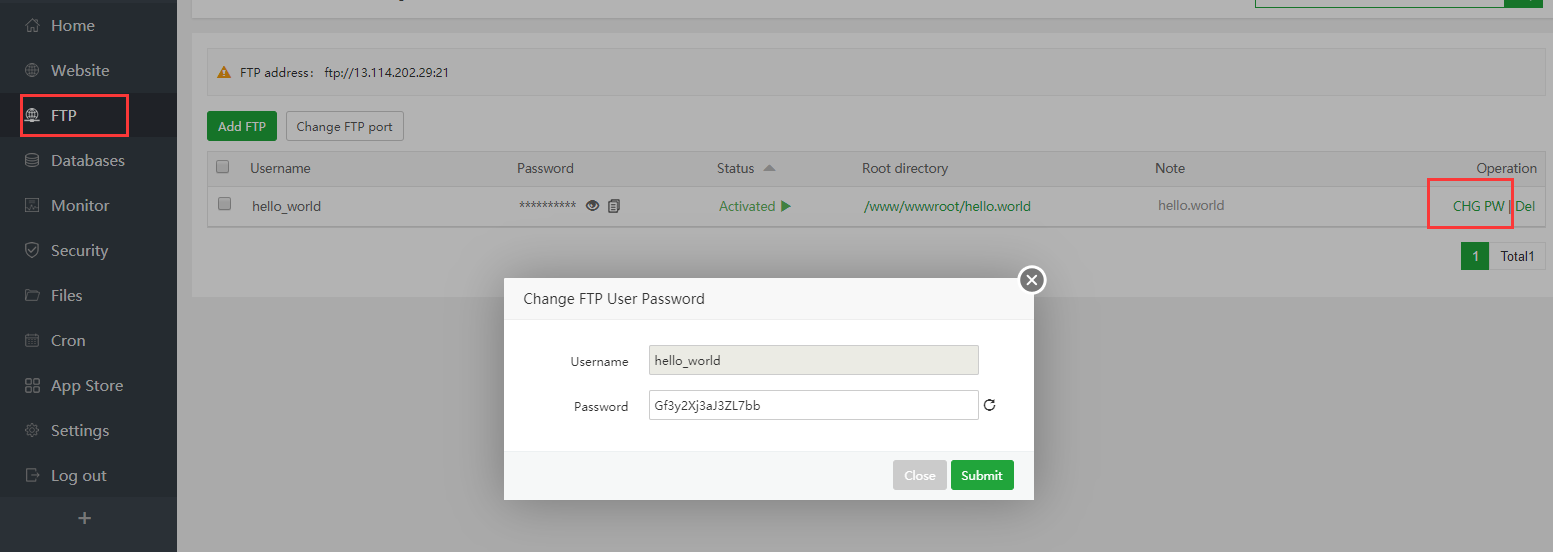The image size is (1553, 552).
Task: Click the App Store grid icon
Action: pyautogui.click(x=32, y=386)
